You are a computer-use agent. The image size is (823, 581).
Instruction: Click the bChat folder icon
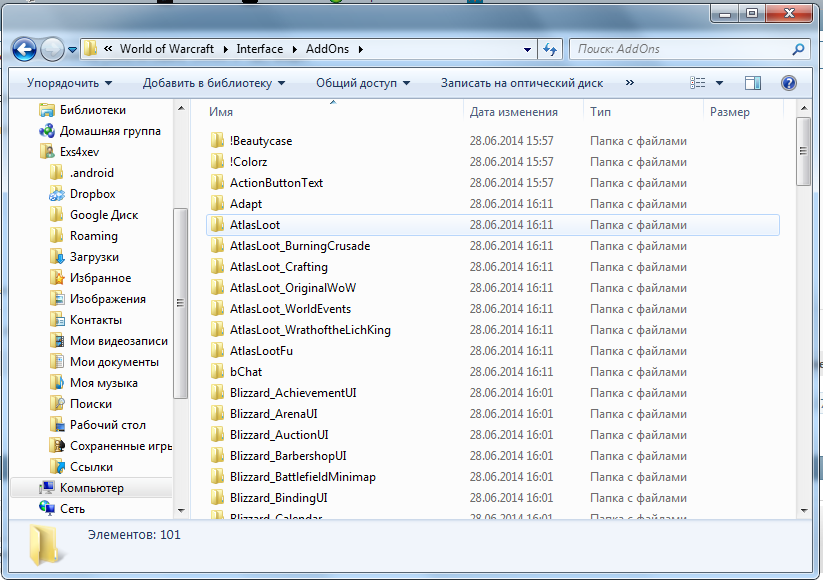point(217,372)
